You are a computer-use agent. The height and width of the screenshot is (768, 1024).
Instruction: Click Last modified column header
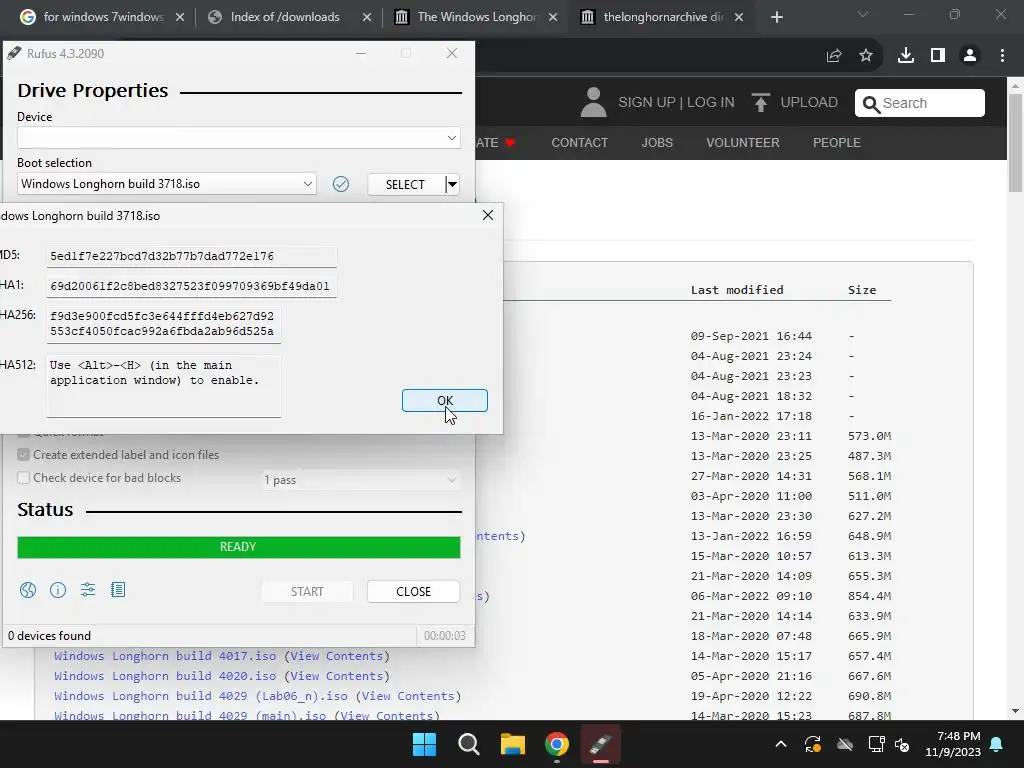point(737,290)
